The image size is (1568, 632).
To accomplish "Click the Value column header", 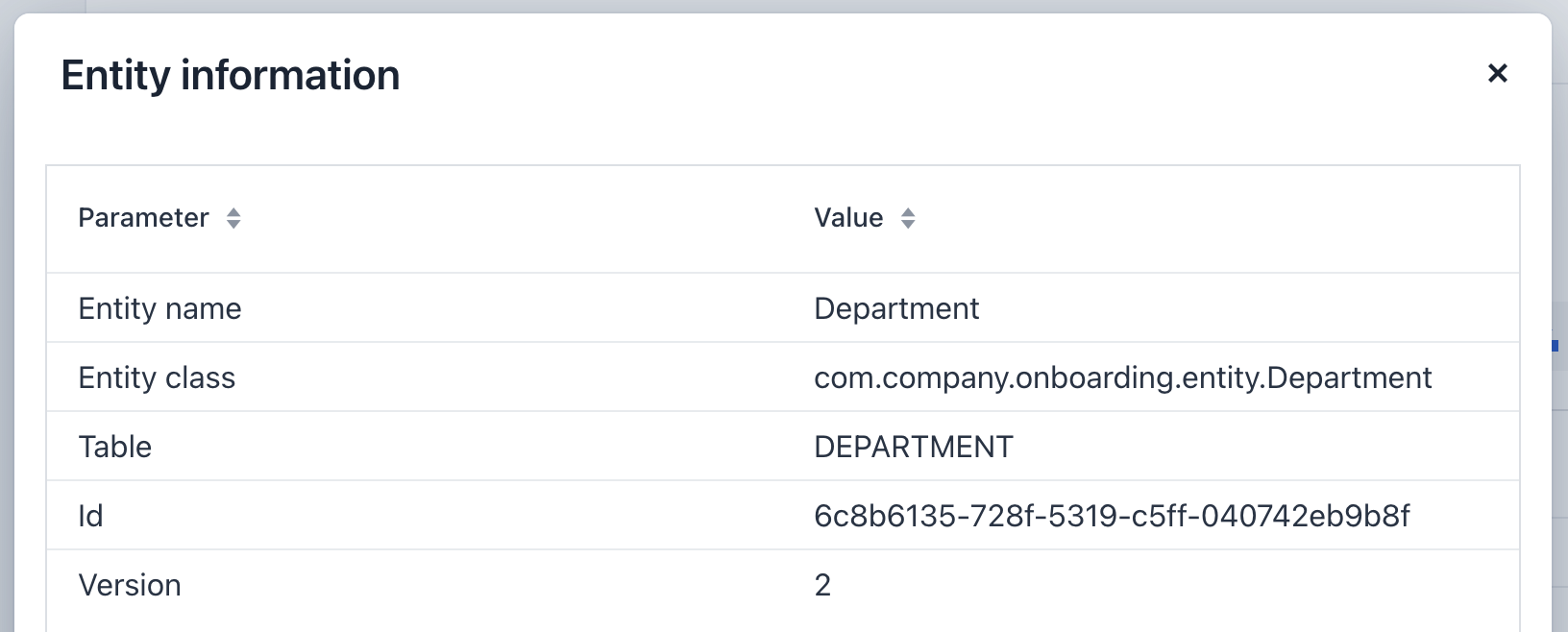I will click(x=848, y=218).
